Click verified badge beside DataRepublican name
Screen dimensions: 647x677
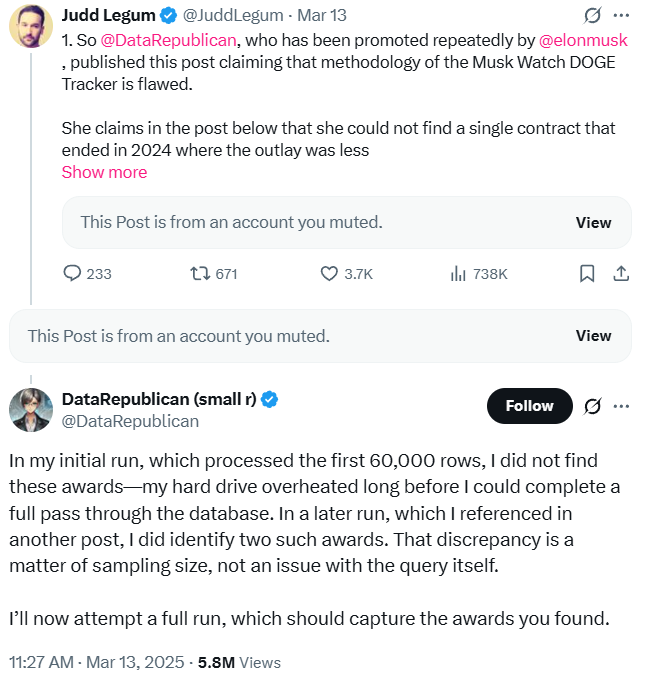270,400
